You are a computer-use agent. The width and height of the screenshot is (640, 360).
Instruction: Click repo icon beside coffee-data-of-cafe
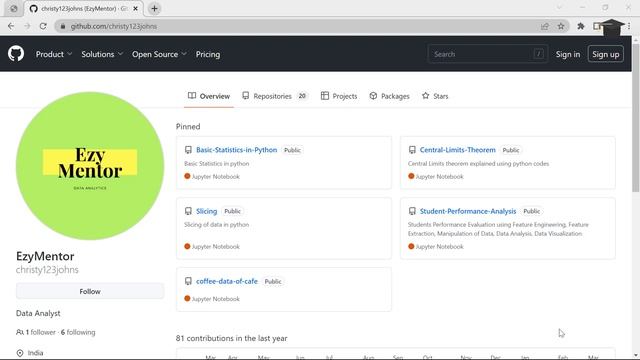[x=188, y=281]
